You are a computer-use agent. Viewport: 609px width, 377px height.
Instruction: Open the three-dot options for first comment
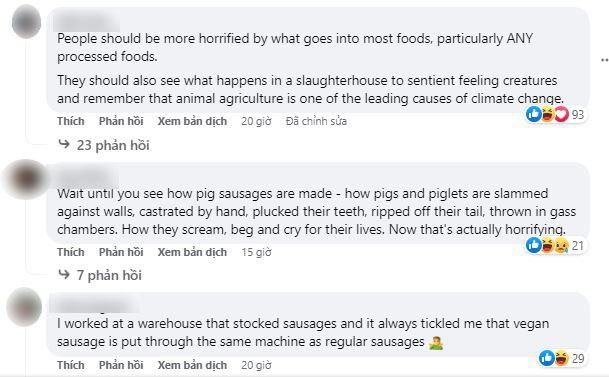coord(604,60)
